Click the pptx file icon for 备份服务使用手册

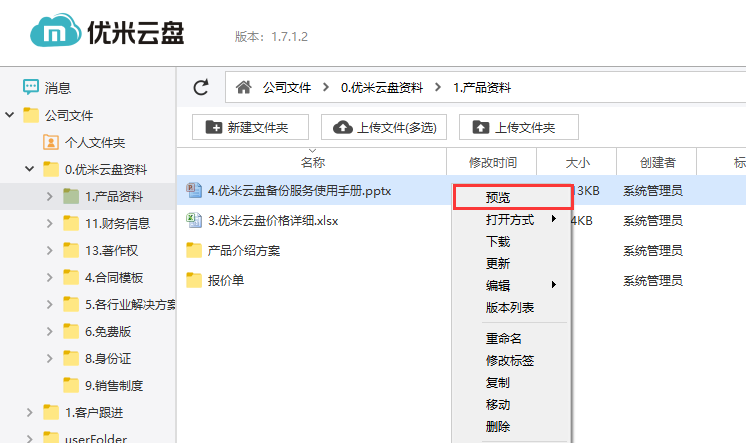pos(195,190)
